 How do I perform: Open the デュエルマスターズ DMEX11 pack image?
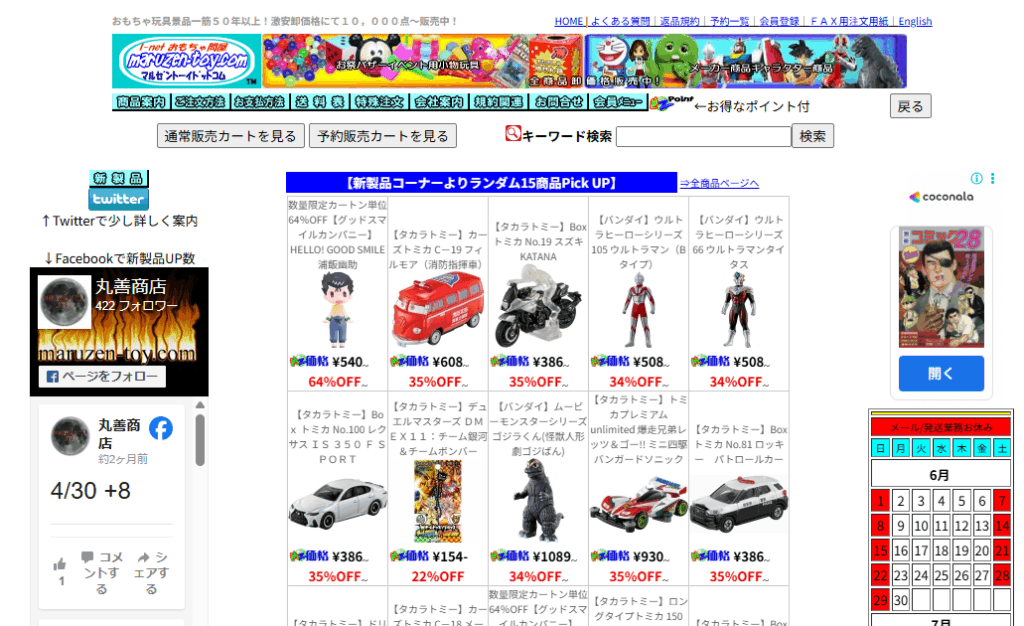[x=438, y=501]
